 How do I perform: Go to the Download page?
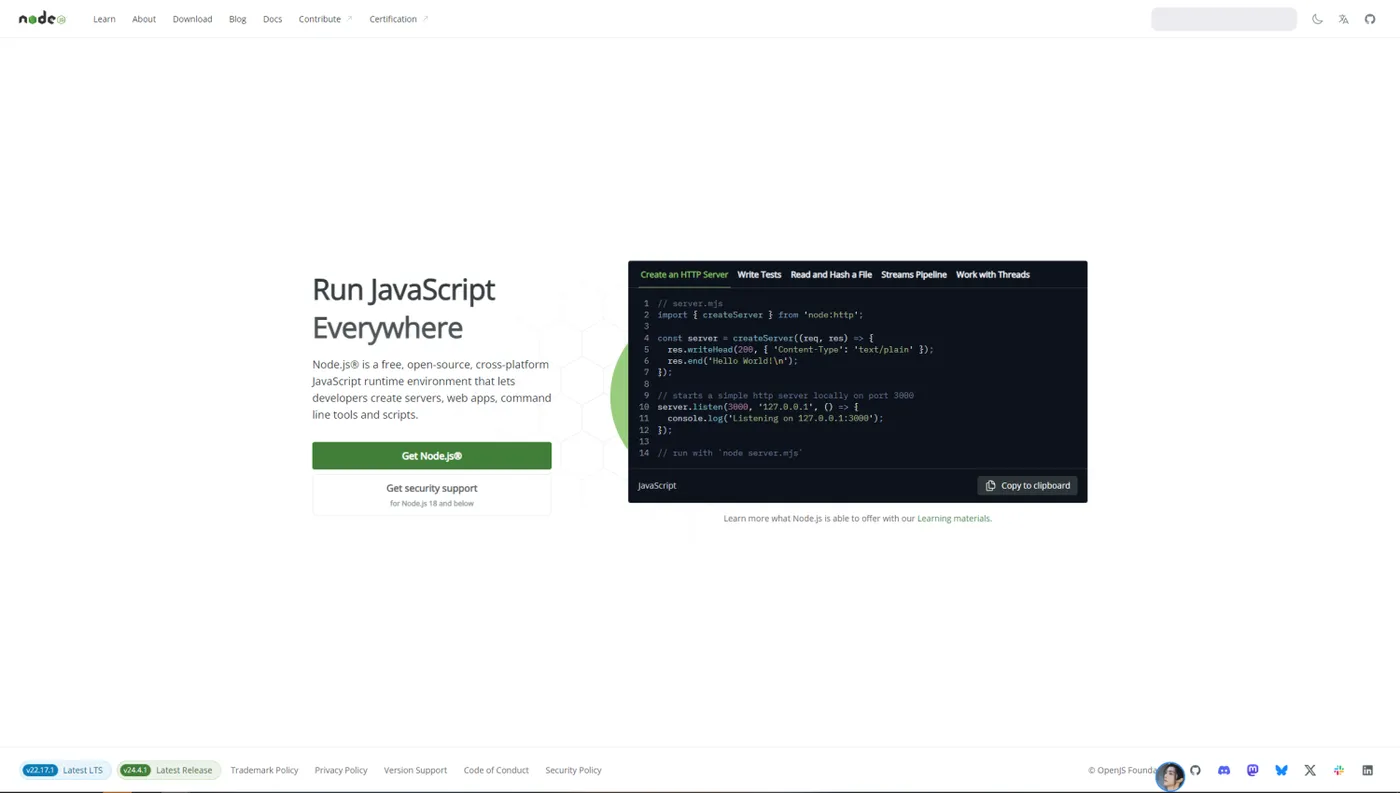192,19
